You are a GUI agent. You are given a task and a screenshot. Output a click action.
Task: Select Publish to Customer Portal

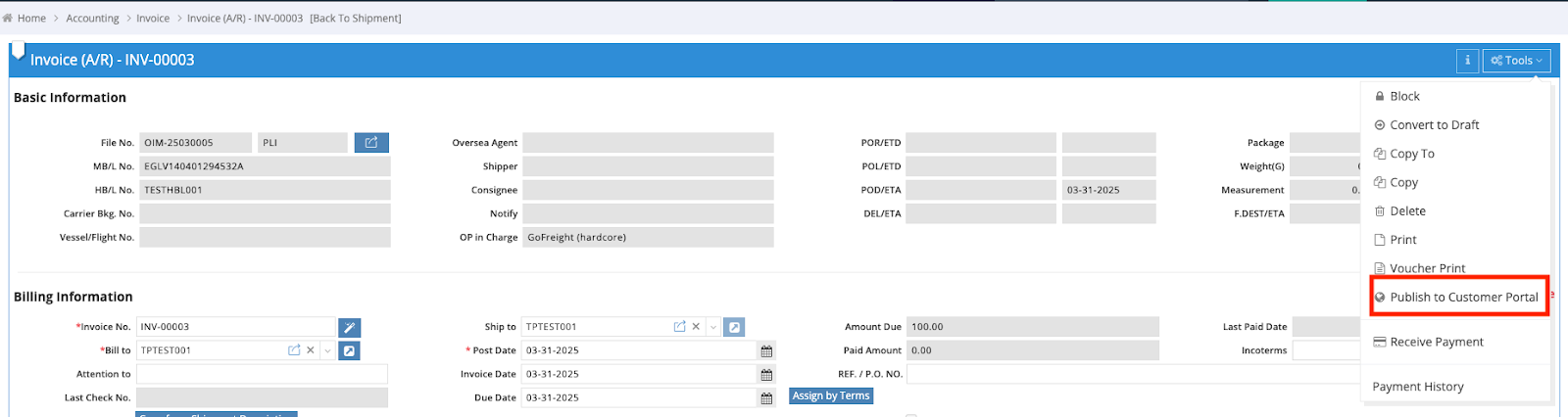click(1463, 297)
